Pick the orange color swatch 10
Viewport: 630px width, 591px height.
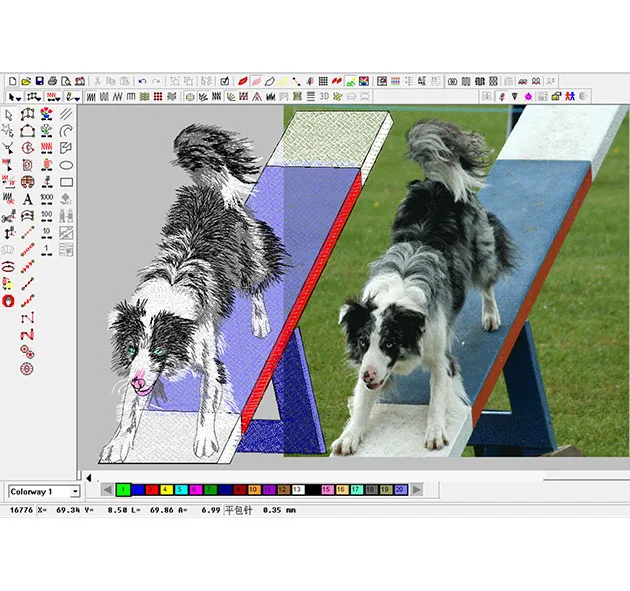[254, 489]
